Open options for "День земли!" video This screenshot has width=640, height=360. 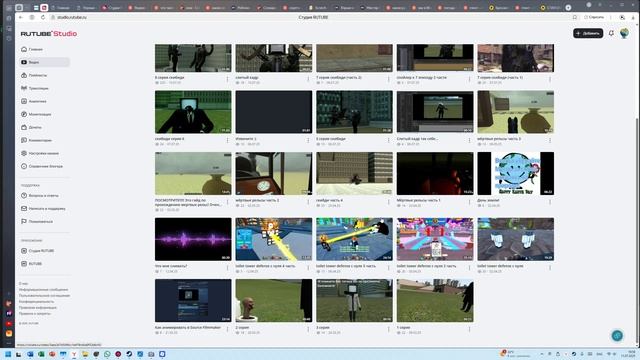(x=550, y=202)
